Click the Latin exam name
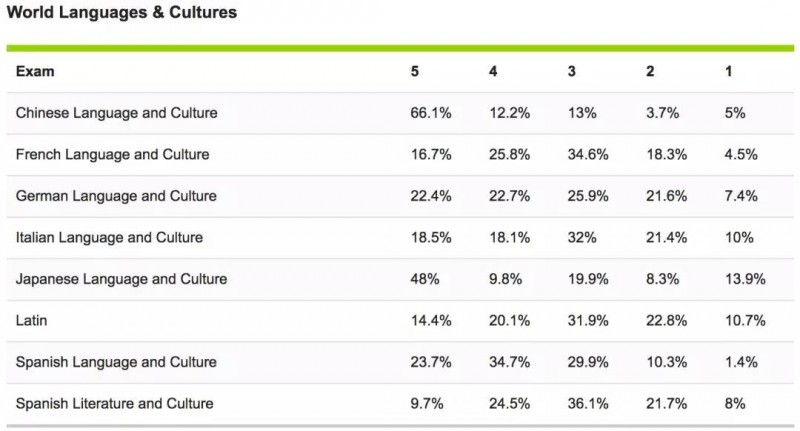Image resolution: width=800 pixels, height=431 pixels. pyautogui.click(x=31, y=320)
